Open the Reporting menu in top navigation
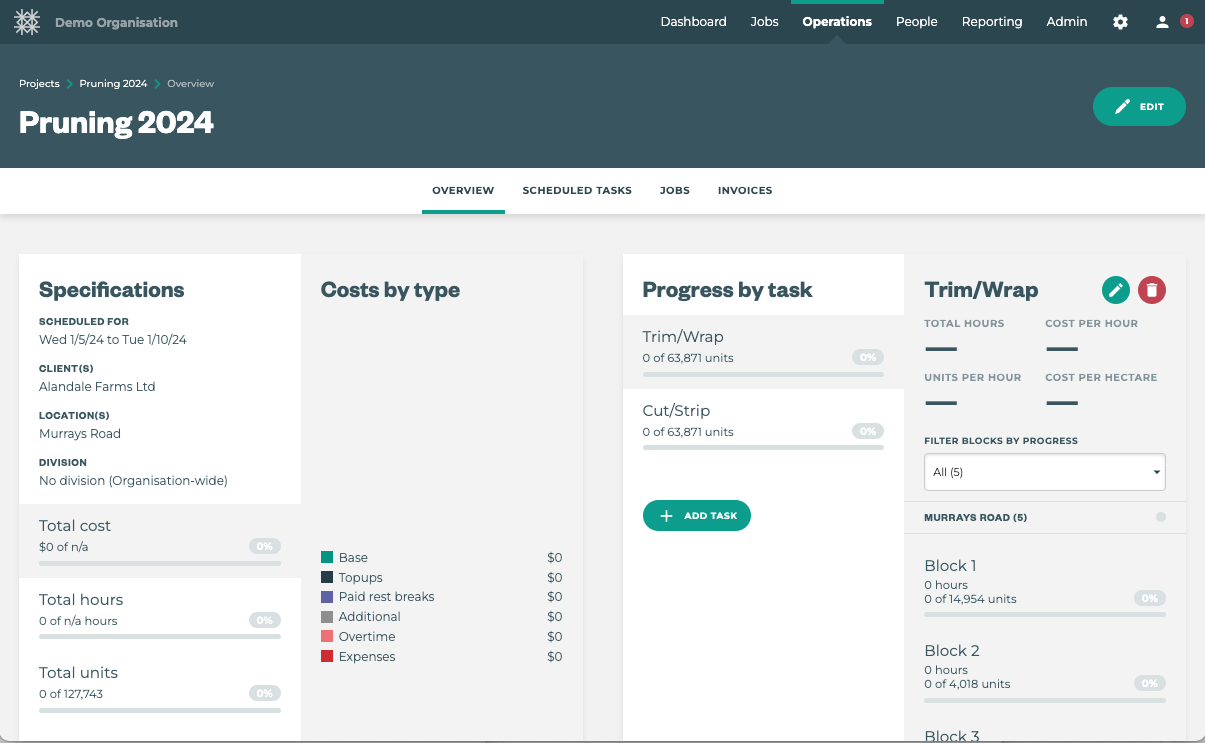 (991, 22)
